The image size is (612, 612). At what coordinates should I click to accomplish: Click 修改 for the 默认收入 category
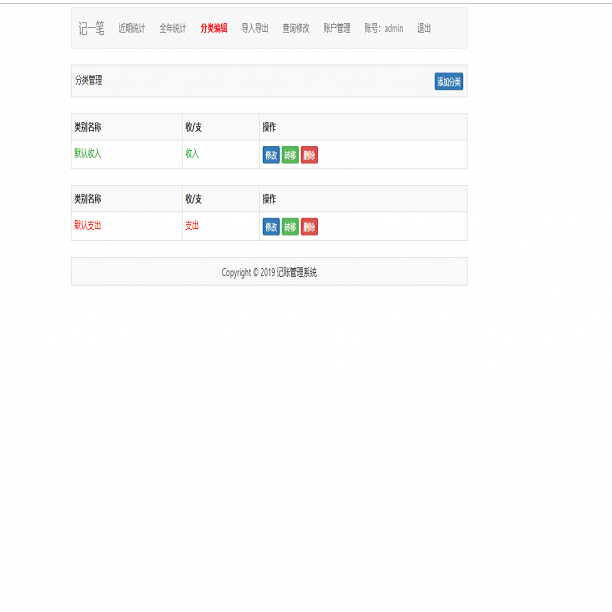pos(271,155)
